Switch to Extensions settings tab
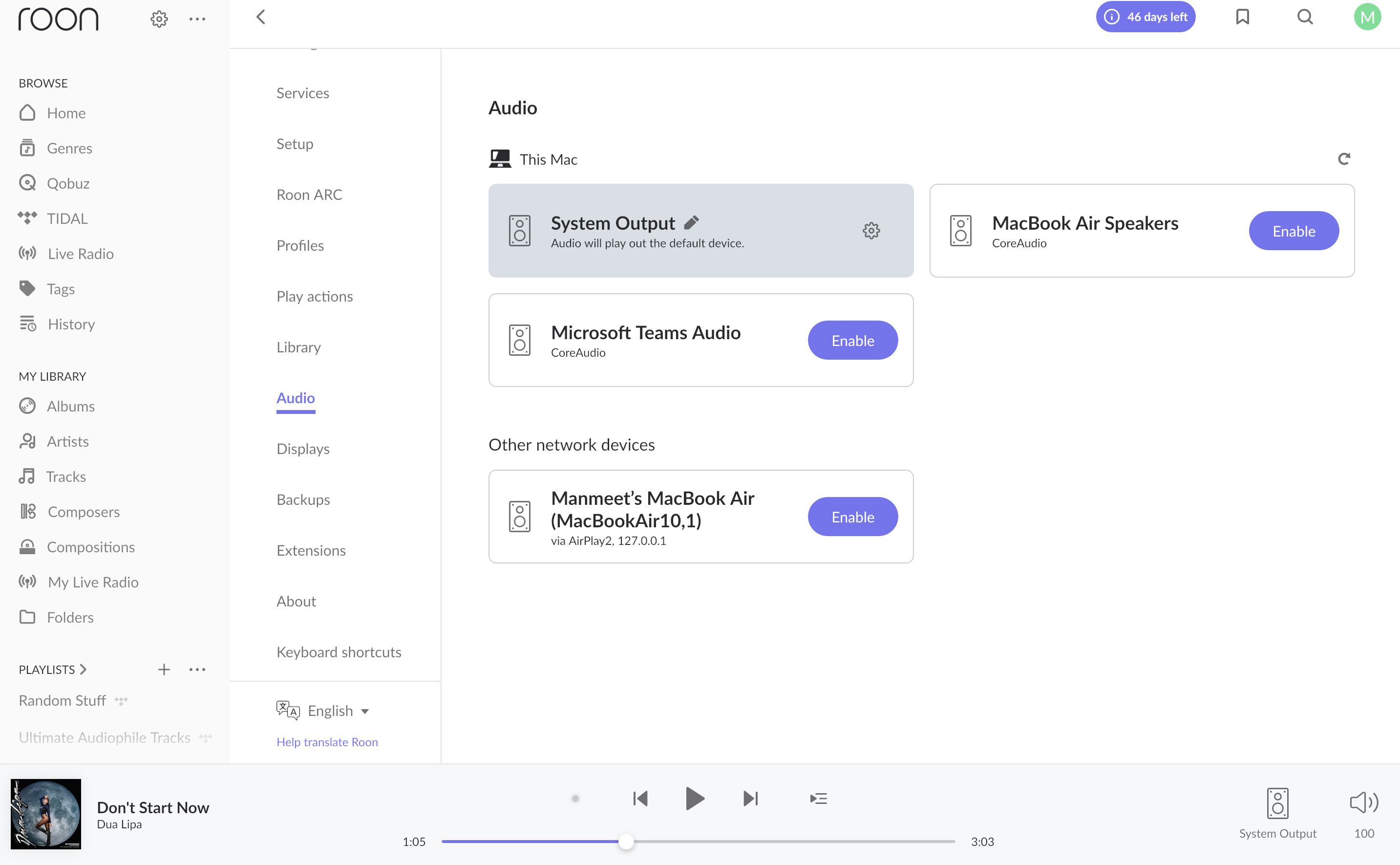This screenshot has height=865, width=1400. (311, 550)
